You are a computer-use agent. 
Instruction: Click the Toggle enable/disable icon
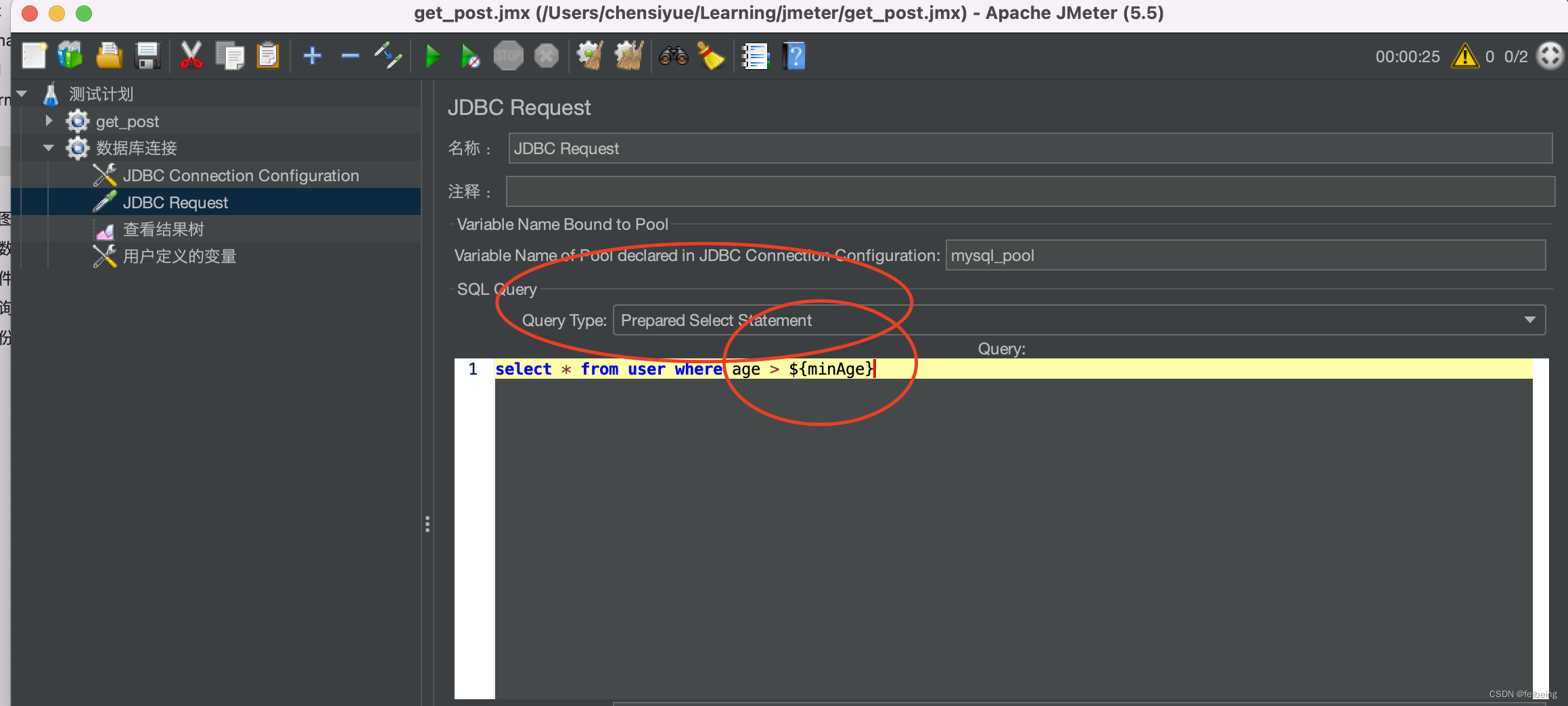tap(388, 55)
